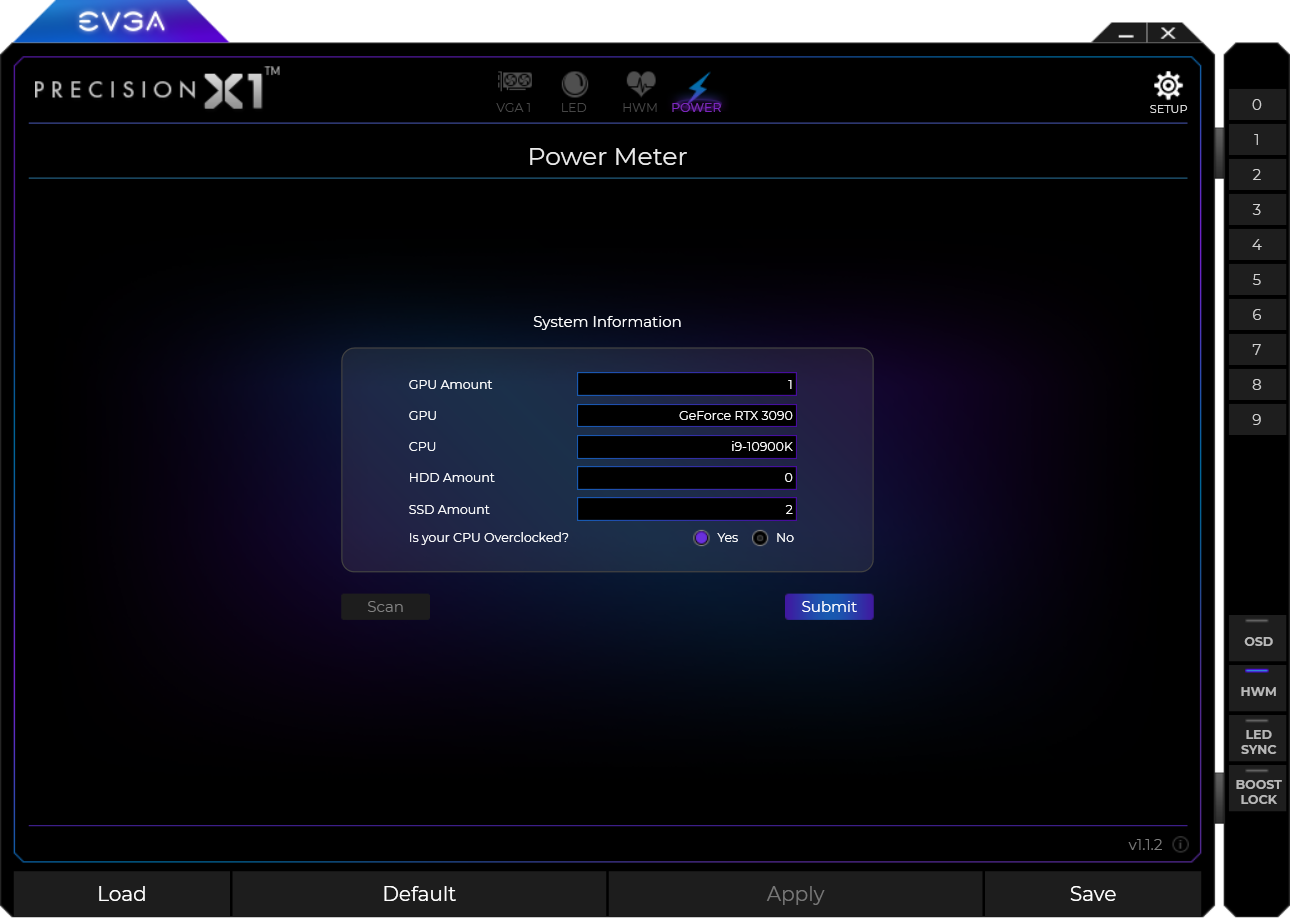Click the Precision X1 logo
The width and height of the screenshot is (1290, 918).
coord(157,88)
